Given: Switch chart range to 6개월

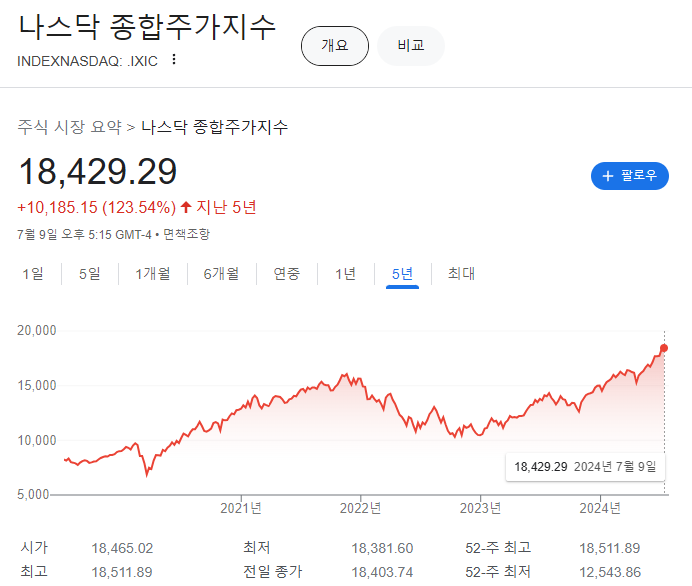Looking at the screenshot, I should (x=222, y=274).
